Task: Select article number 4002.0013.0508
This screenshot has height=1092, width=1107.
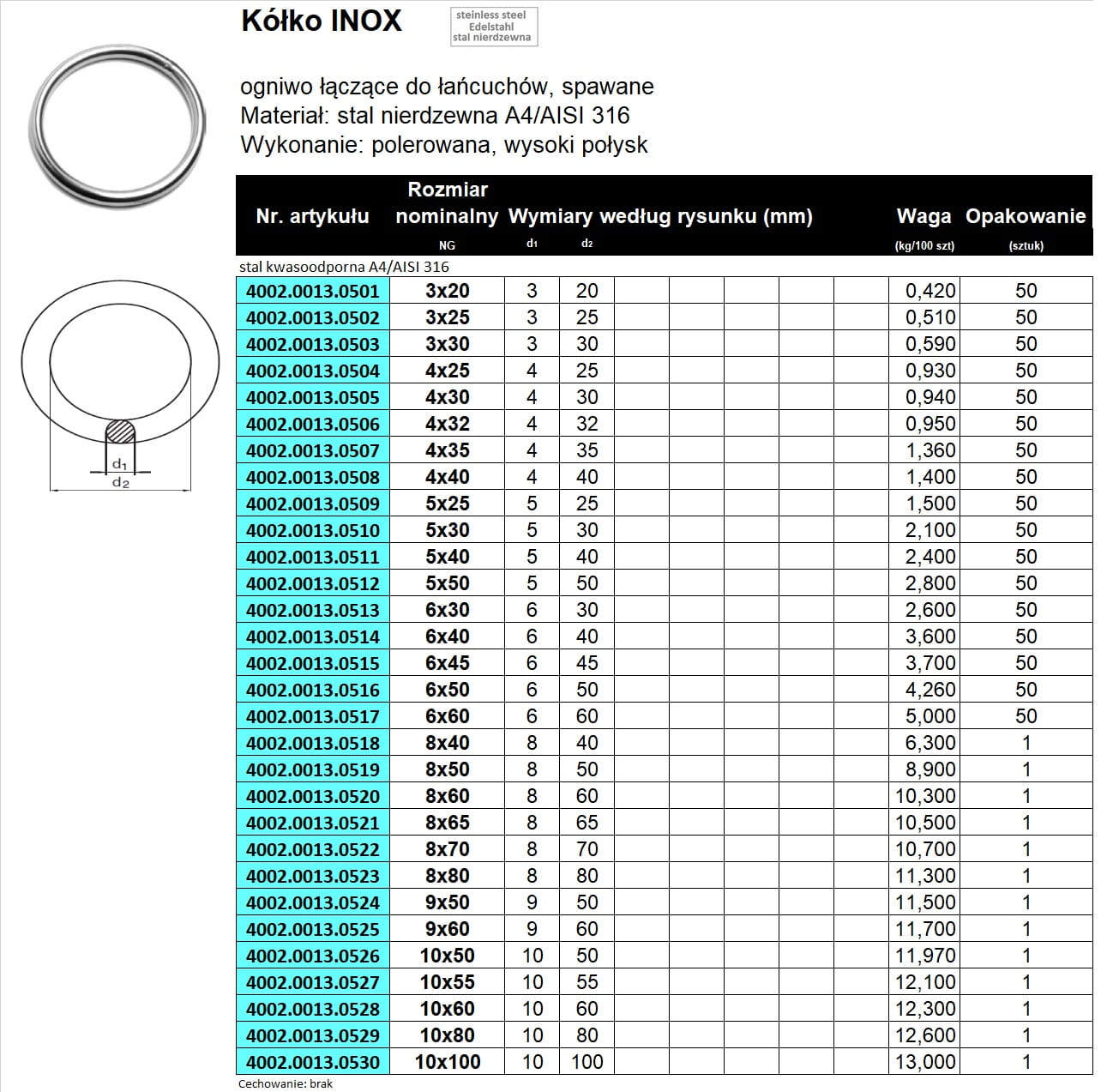Action: click(x=312, y=477)
